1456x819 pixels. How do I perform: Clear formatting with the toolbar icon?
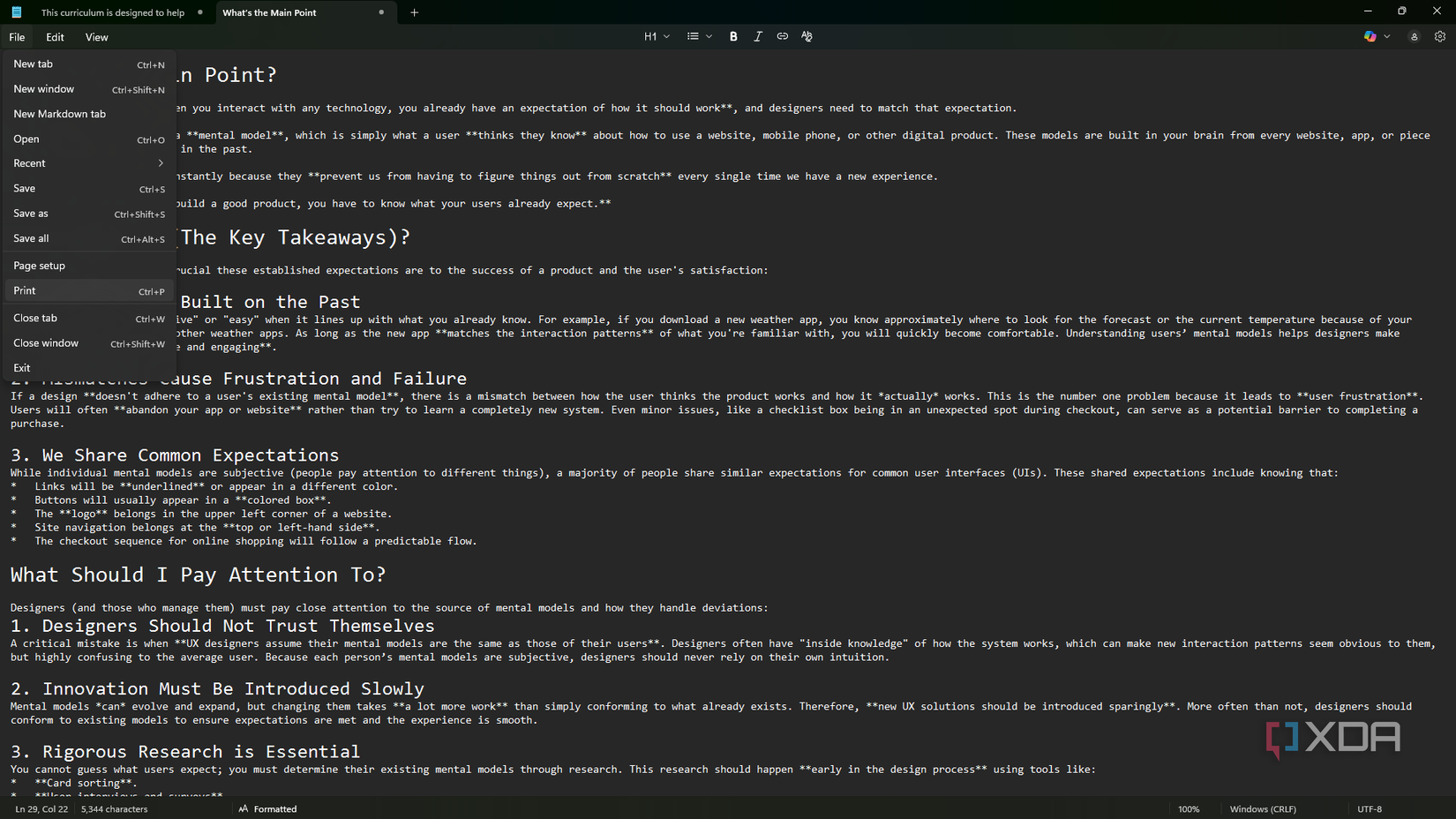(x=807, y=36)
